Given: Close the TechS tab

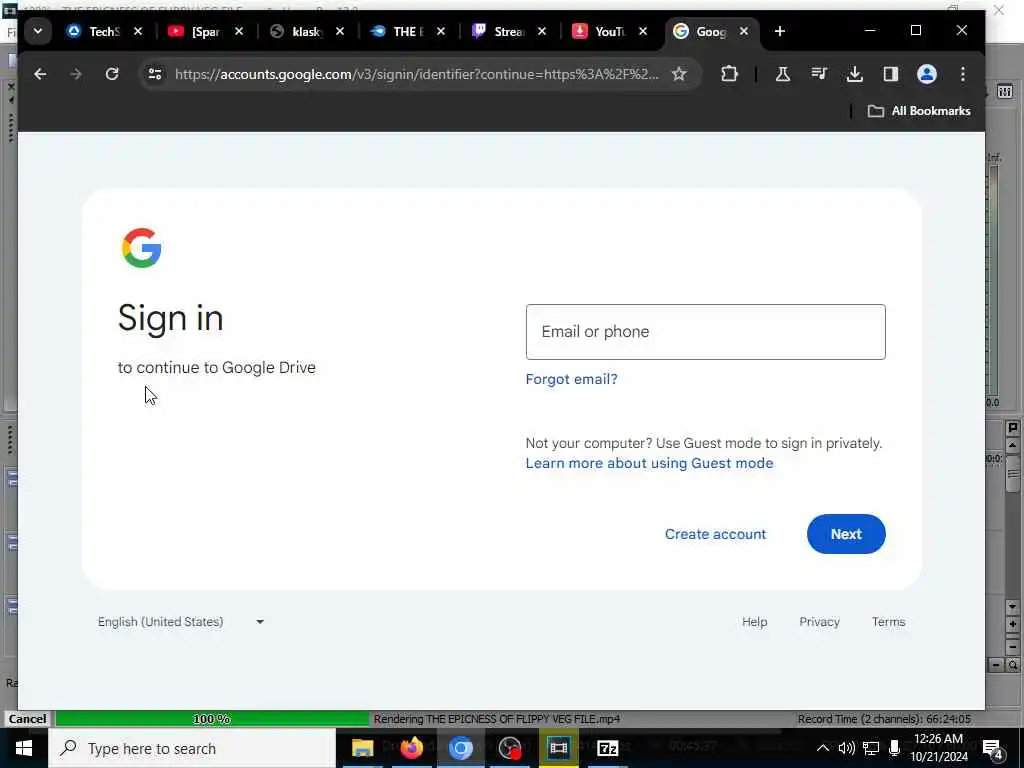Looking at the screenshot, I should click(138, 31).
